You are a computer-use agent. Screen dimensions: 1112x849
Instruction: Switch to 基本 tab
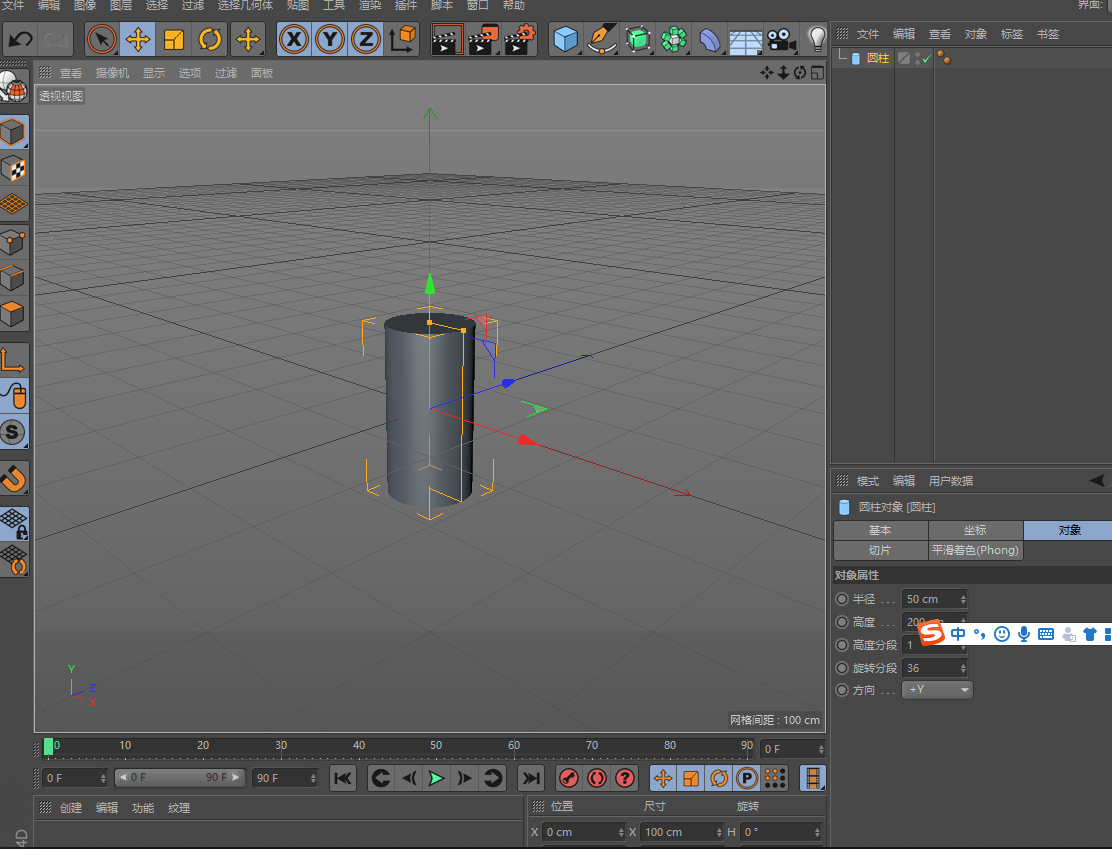[x=880, y=530]
